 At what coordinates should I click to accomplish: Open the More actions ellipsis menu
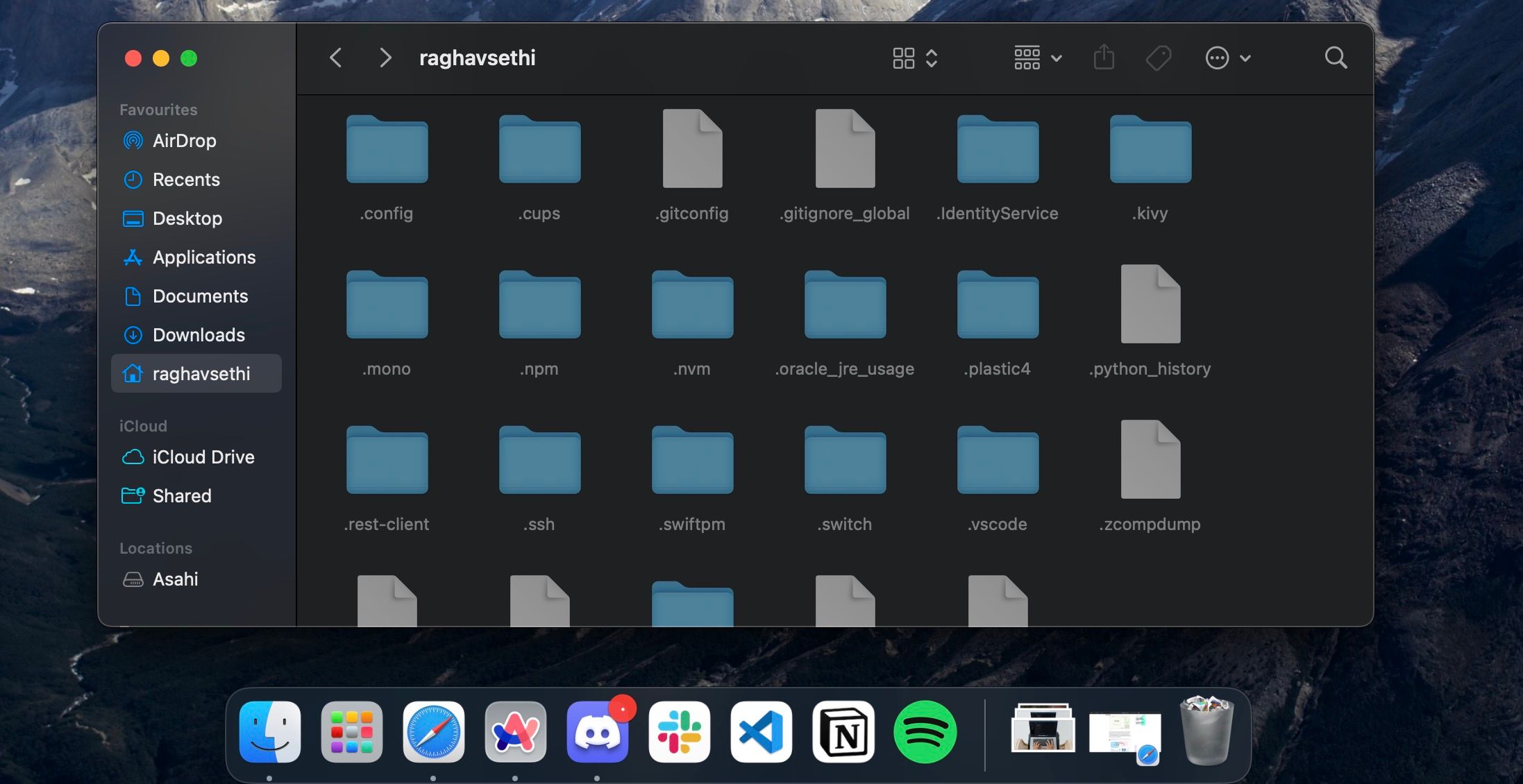[1227, 58]
